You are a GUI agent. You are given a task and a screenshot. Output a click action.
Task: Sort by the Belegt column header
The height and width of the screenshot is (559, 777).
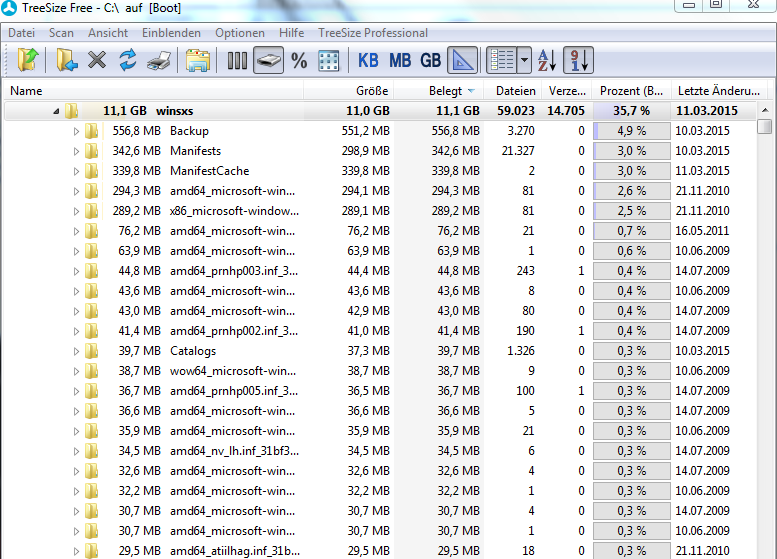pyautogui.click(x=439, y=91)
